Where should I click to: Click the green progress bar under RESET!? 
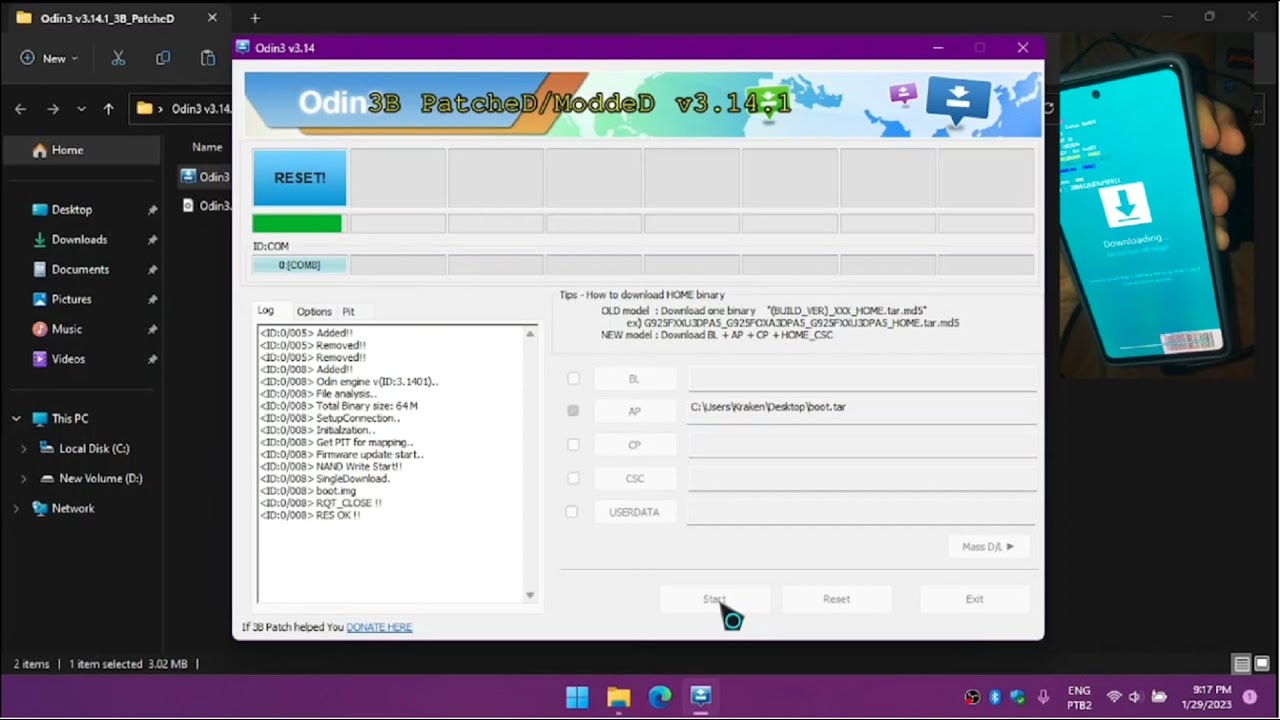(297, 224)
